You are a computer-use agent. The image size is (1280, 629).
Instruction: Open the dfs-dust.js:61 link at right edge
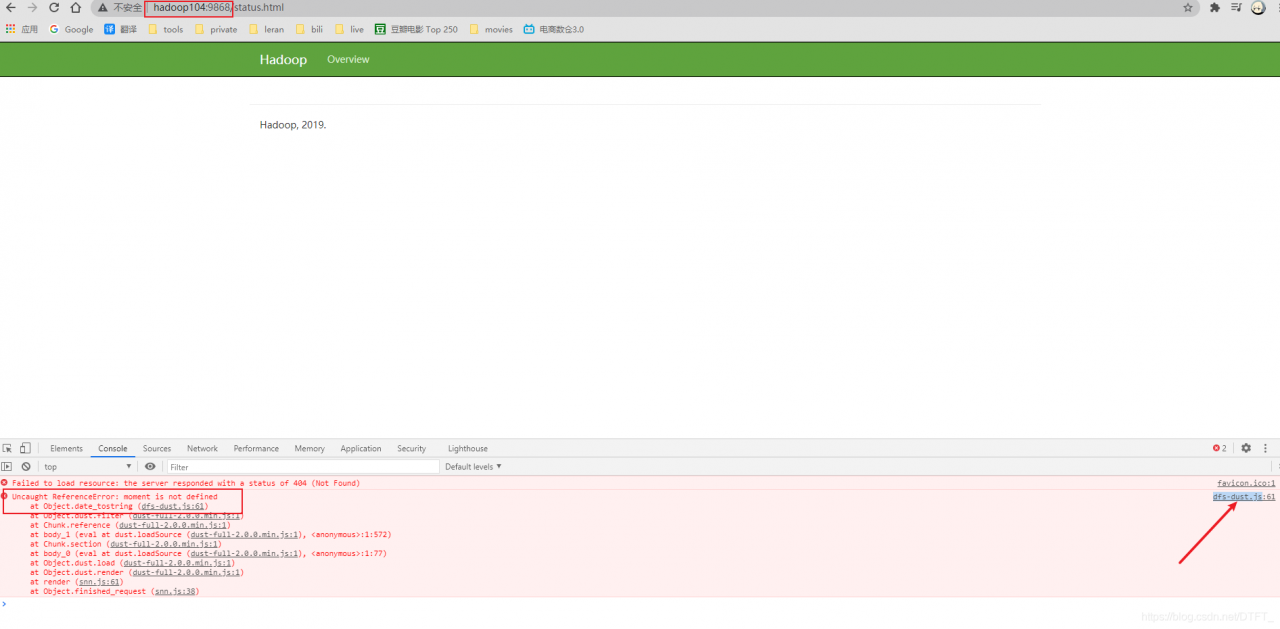(1244, 497)
